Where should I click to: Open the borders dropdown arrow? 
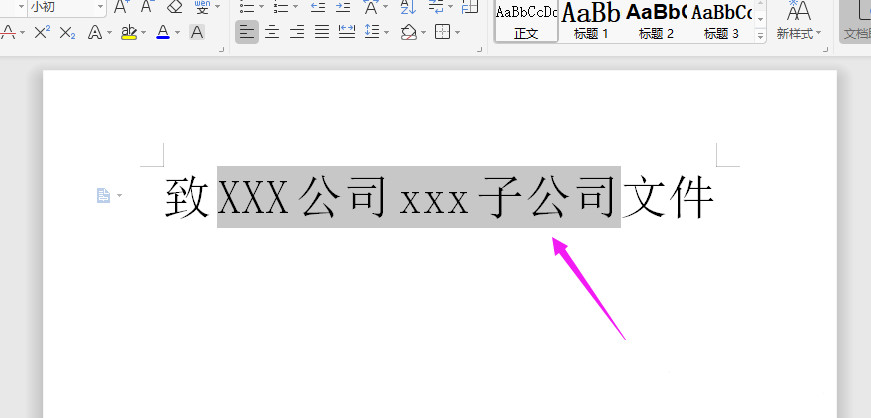[x=458, y=33]
